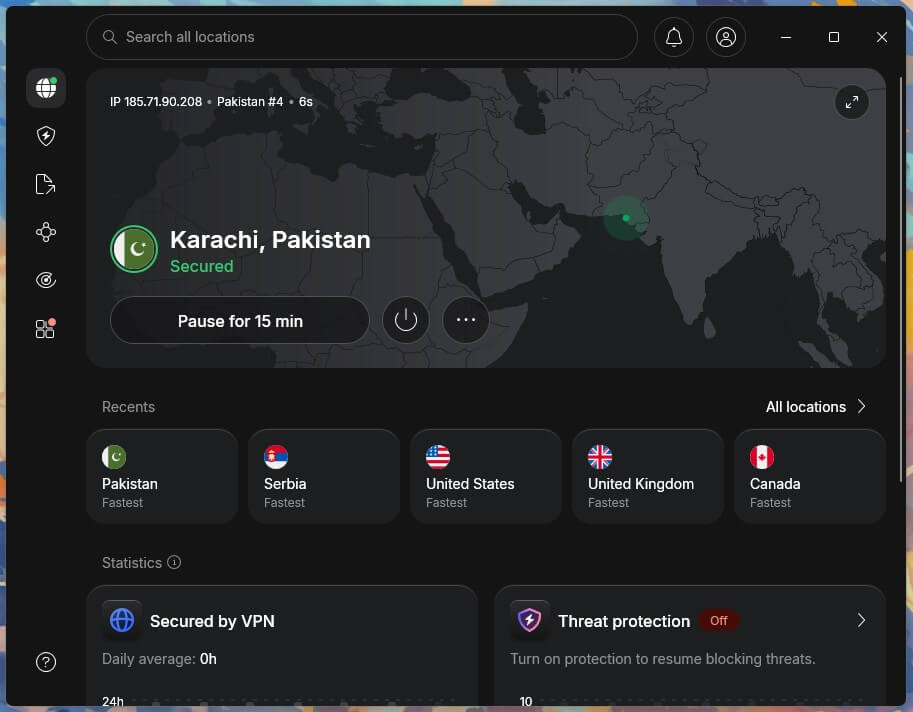The width and height of the screenshot is (913, 712).
Task: Open user account profile icon
Action: click(x=726, y=37)
